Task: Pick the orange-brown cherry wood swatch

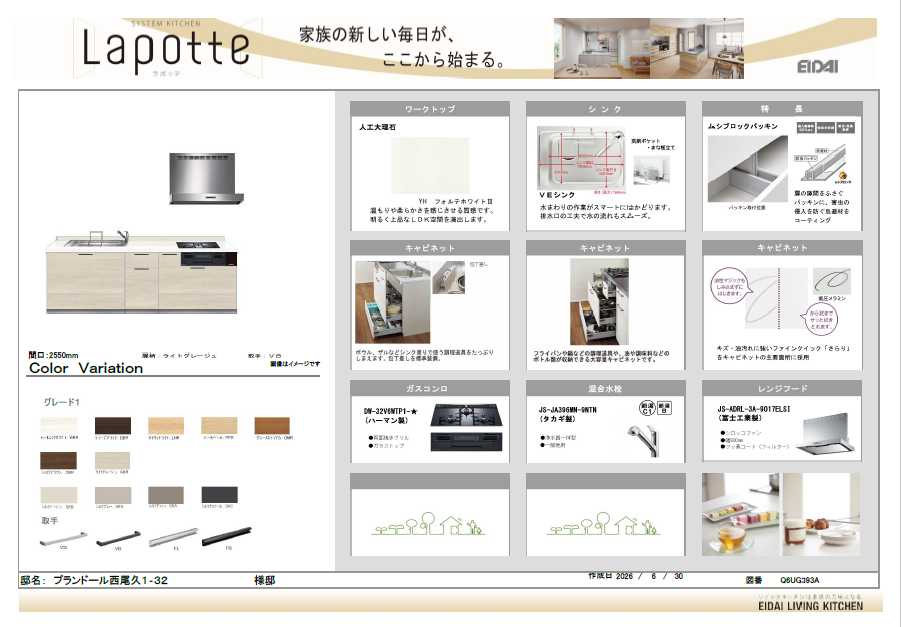Action: pos(272,426)
